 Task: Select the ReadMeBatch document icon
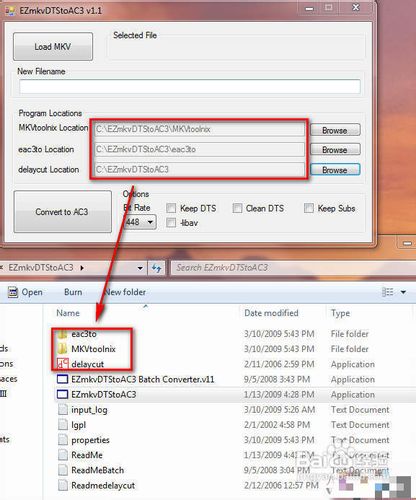[62, 470]
